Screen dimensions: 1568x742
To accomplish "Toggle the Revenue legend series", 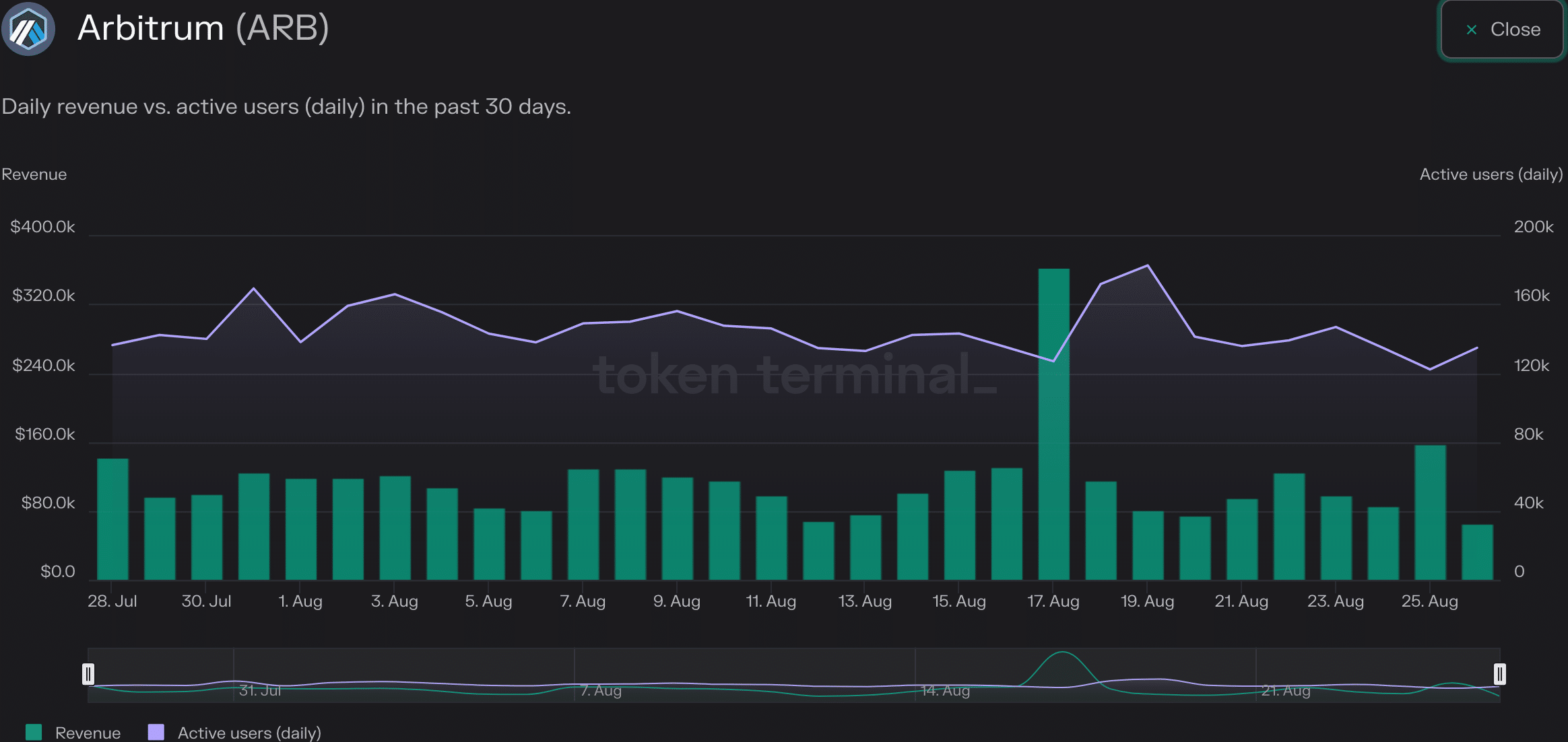I will 88,733.
